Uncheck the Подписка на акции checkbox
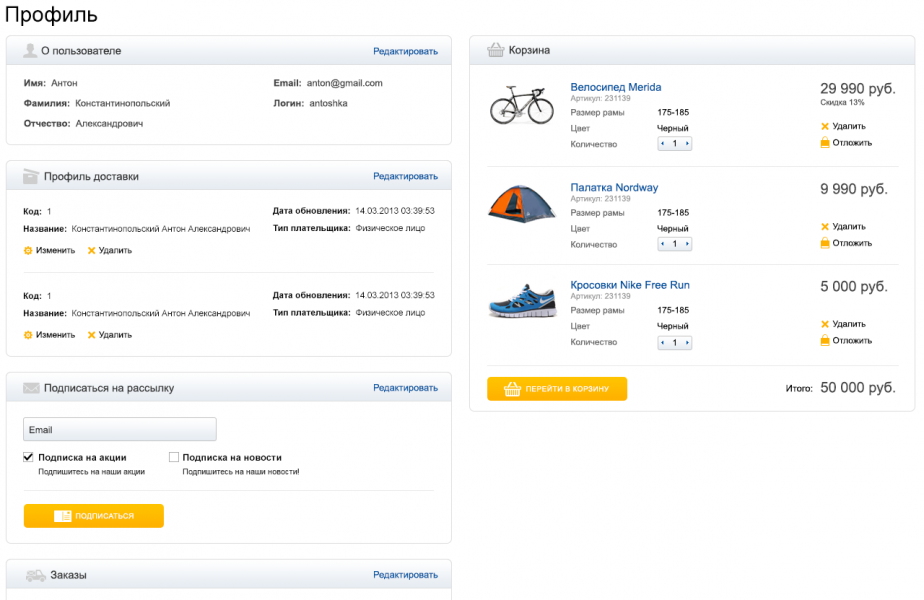Viewport: 924px width, 600px height. pyautogui.click(x=28, y=458)
